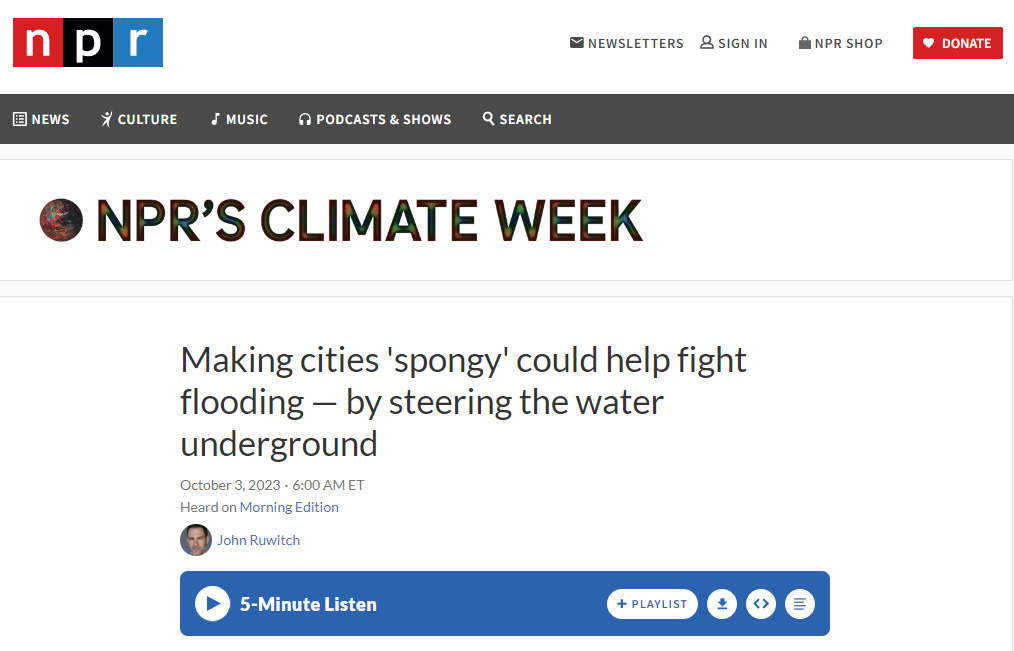Viewport: 1014px width, 651px height.
Task: Play the 5-Minute Listen audio
Action: point(212,604)
